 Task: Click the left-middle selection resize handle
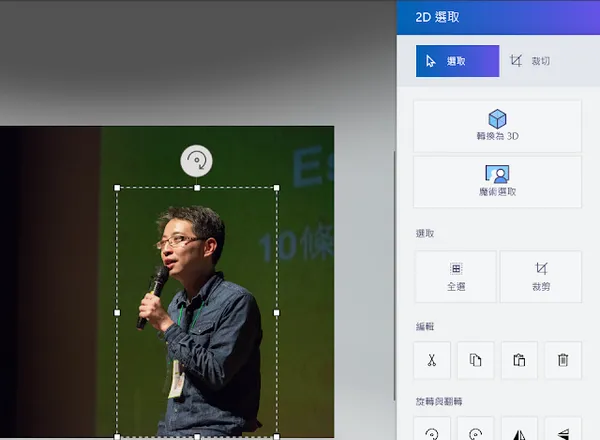click(118, 312)
